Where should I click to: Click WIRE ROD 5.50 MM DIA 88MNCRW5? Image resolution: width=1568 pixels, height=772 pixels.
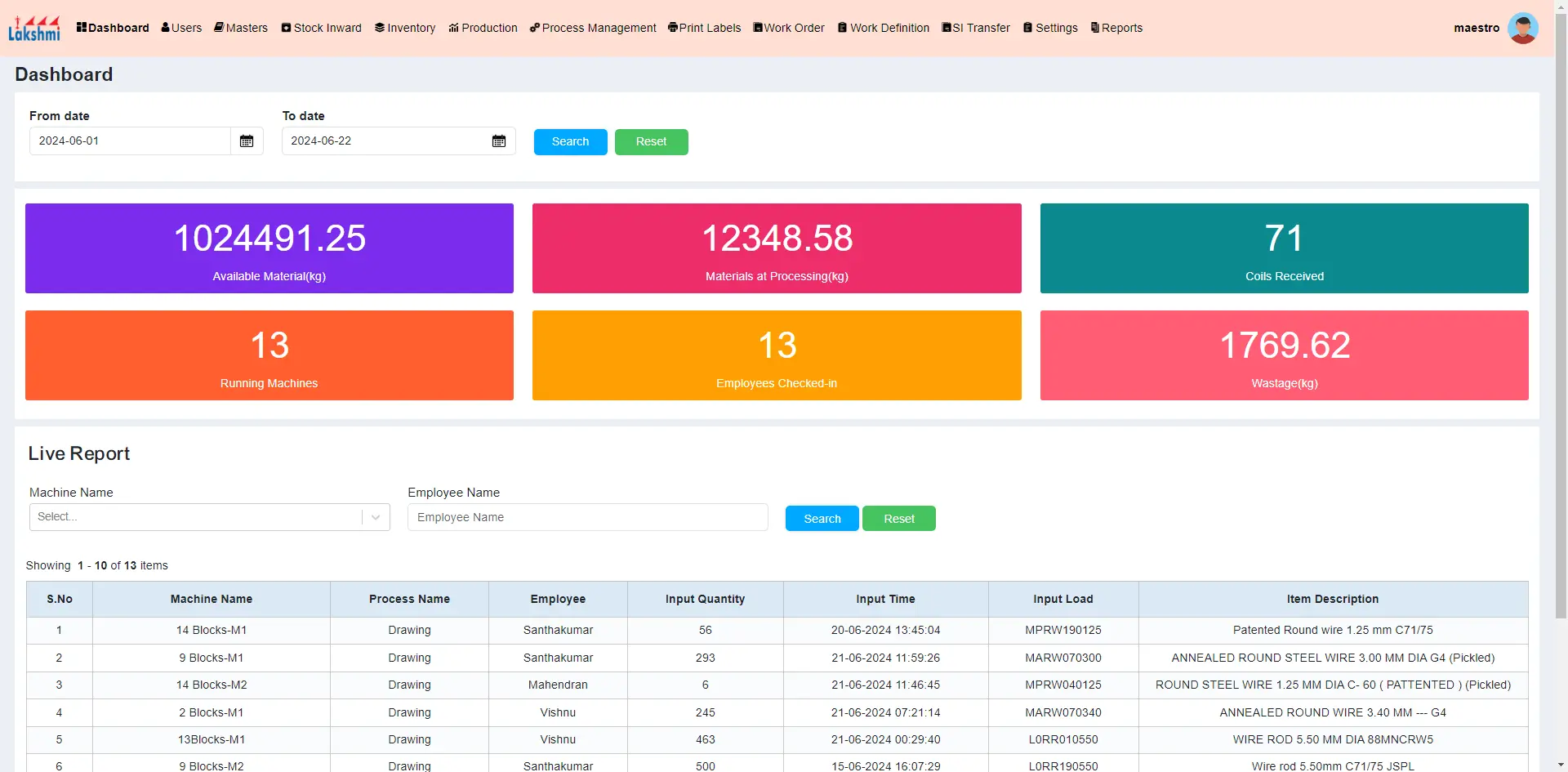tap(1333, 739)
